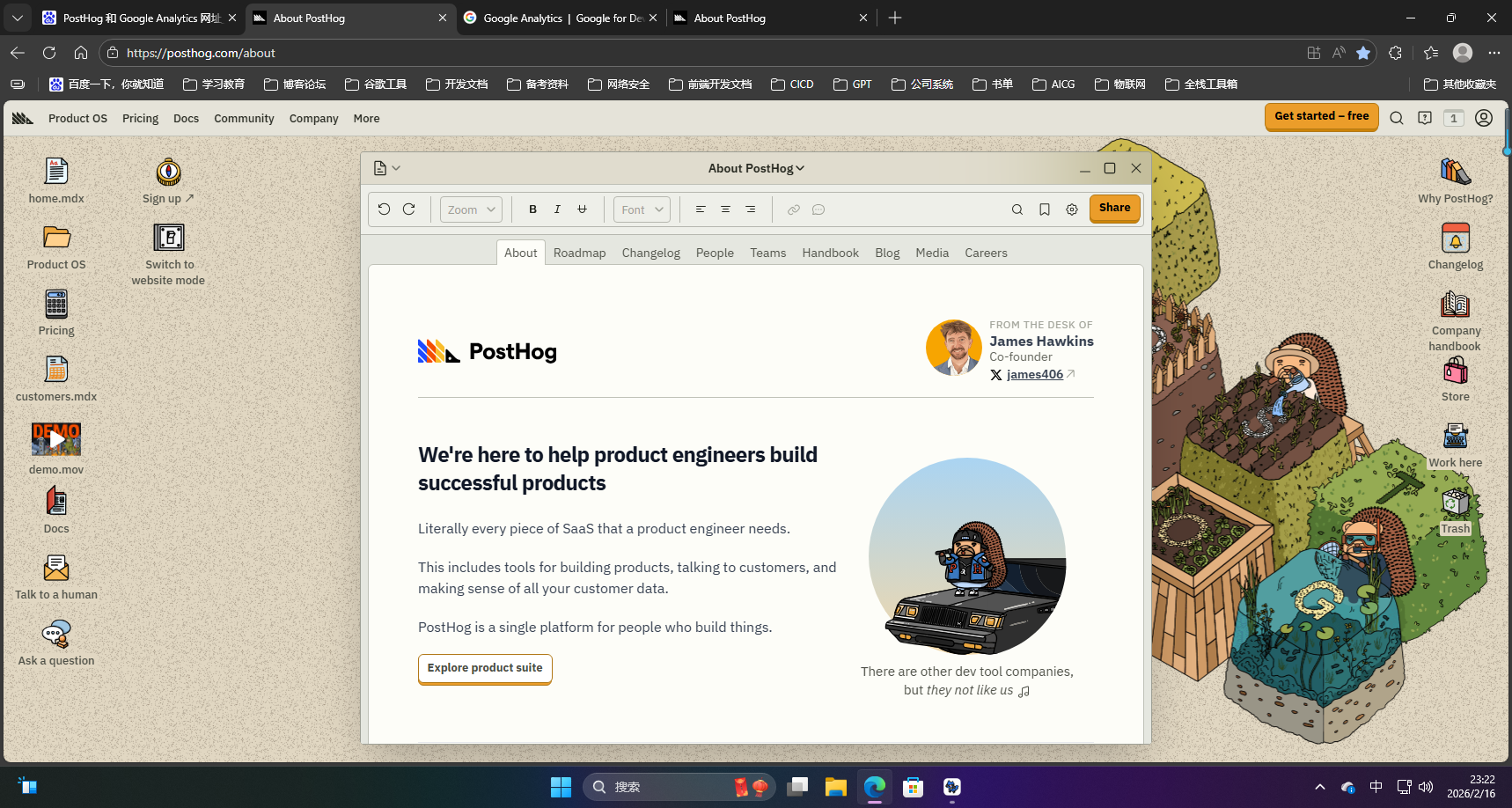This screenshot has width=1512, height=808.
Task: Switch to the Changelog tab
Action: coord(650,253)
